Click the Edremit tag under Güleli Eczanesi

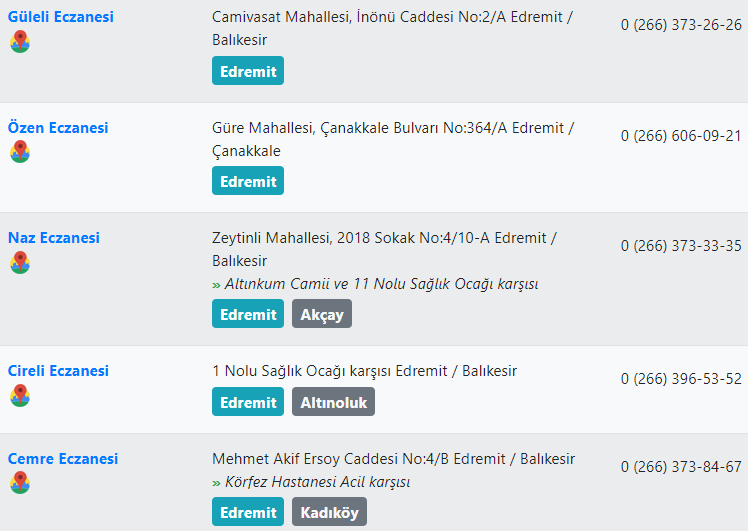248,71
